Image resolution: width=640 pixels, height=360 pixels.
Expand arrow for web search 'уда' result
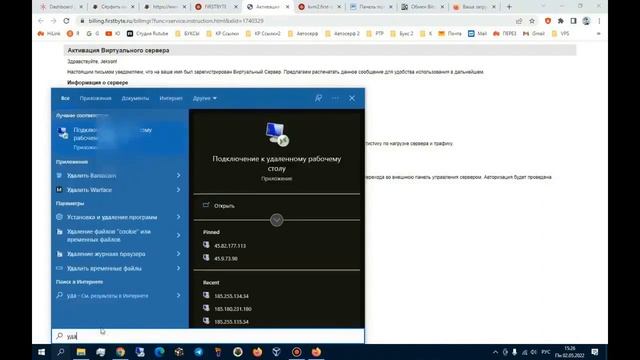[x=178, y=295]
